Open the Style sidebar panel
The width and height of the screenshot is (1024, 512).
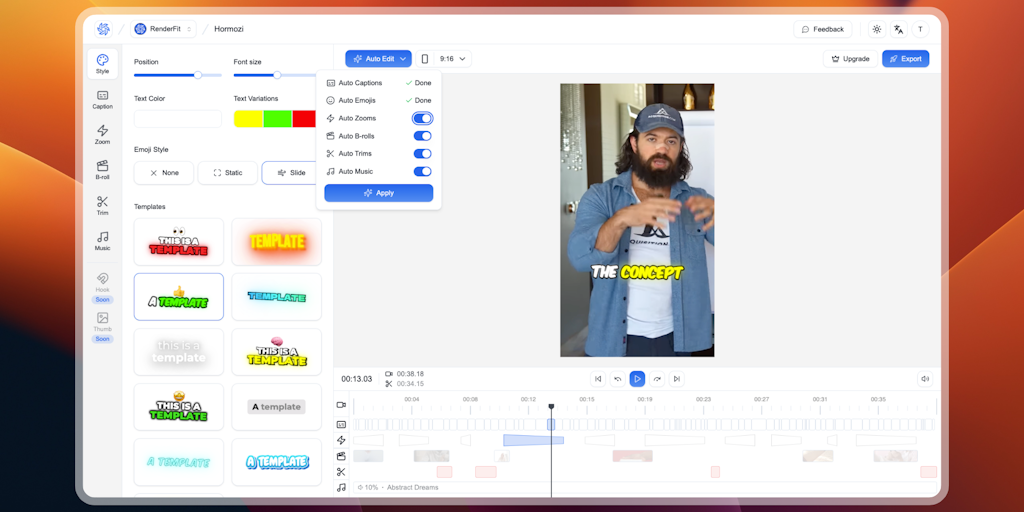103,64
